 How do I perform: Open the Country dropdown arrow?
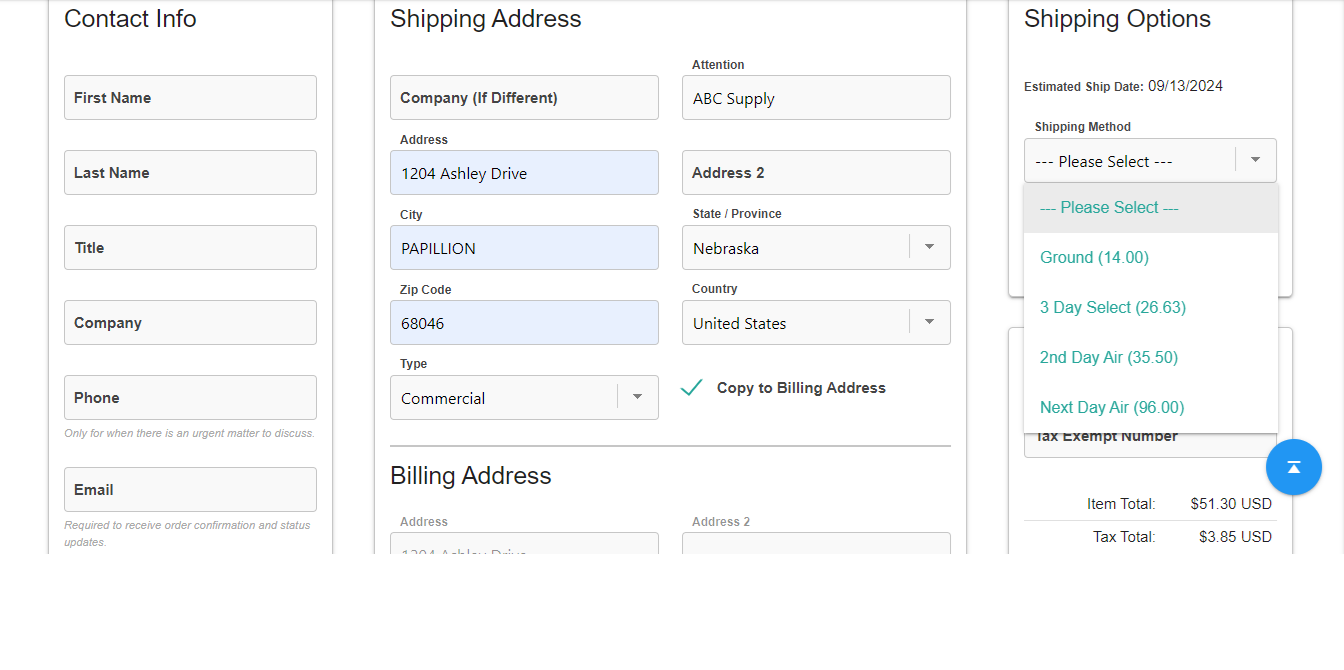click(929, 322)
